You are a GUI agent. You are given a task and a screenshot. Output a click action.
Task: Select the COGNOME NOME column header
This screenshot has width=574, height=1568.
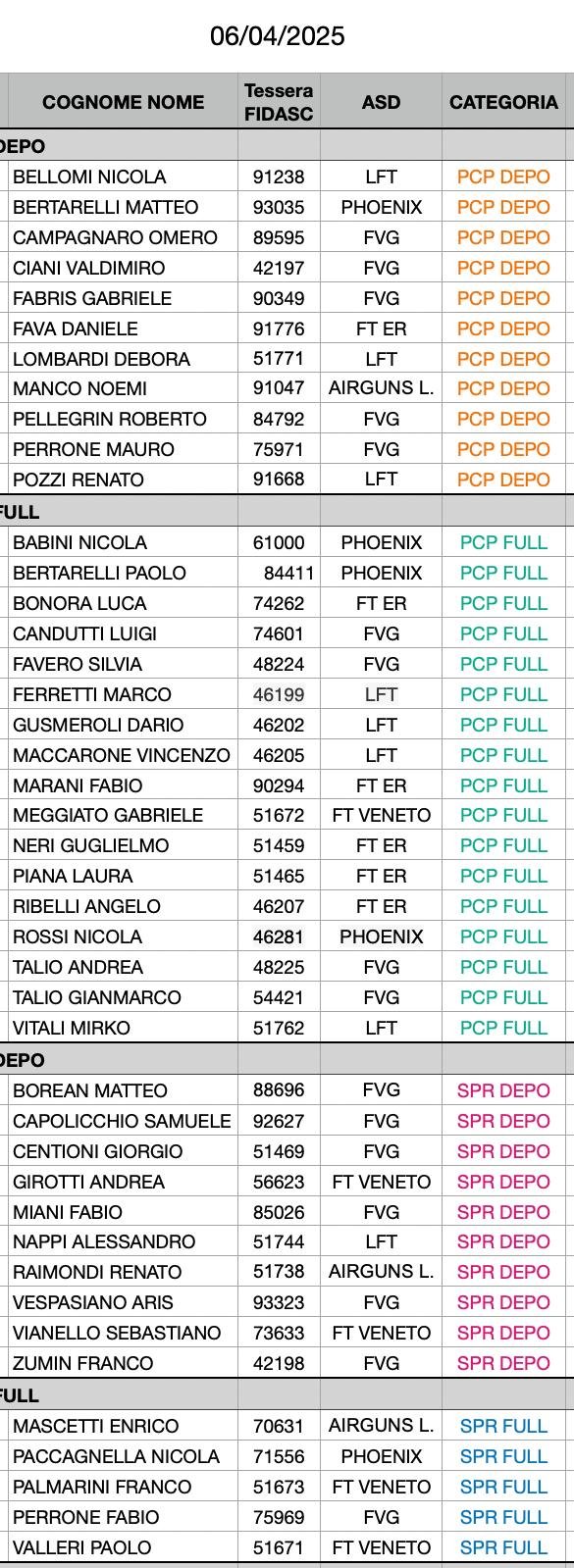pos(123,102)
